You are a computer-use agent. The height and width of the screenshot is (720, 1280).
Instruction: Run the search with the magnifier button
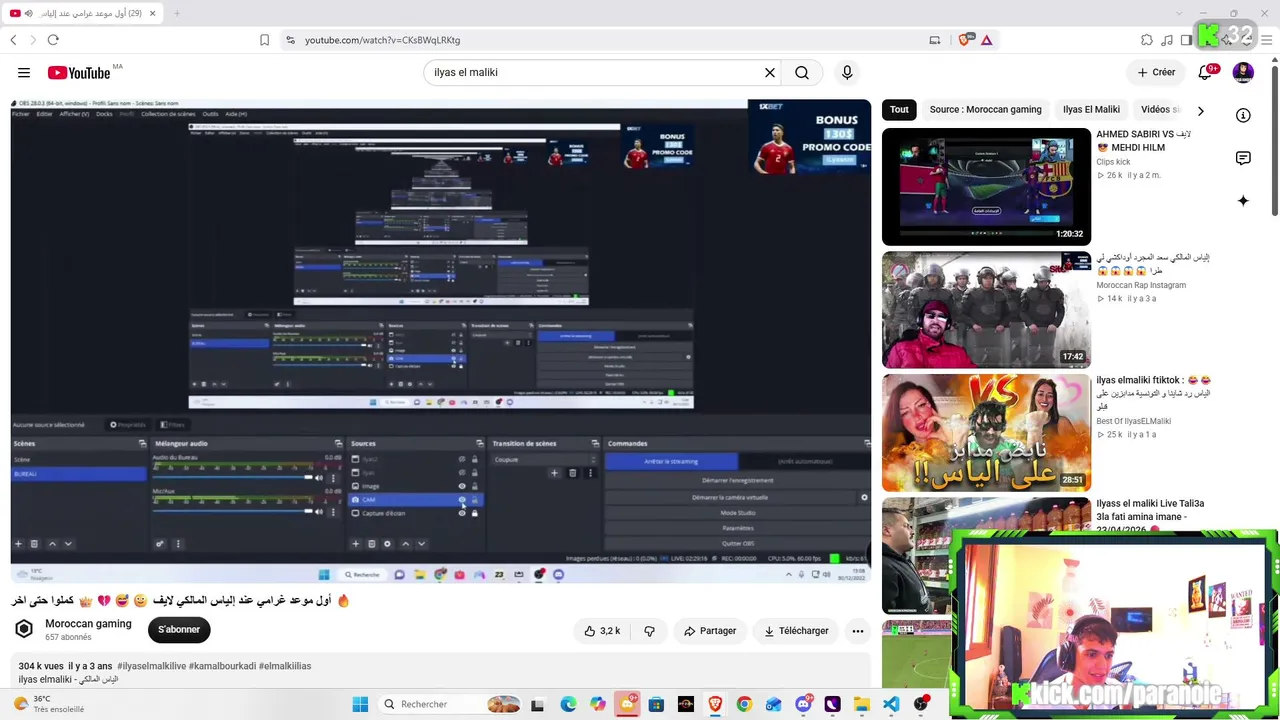pyautogui.click(x=802, y=72)
